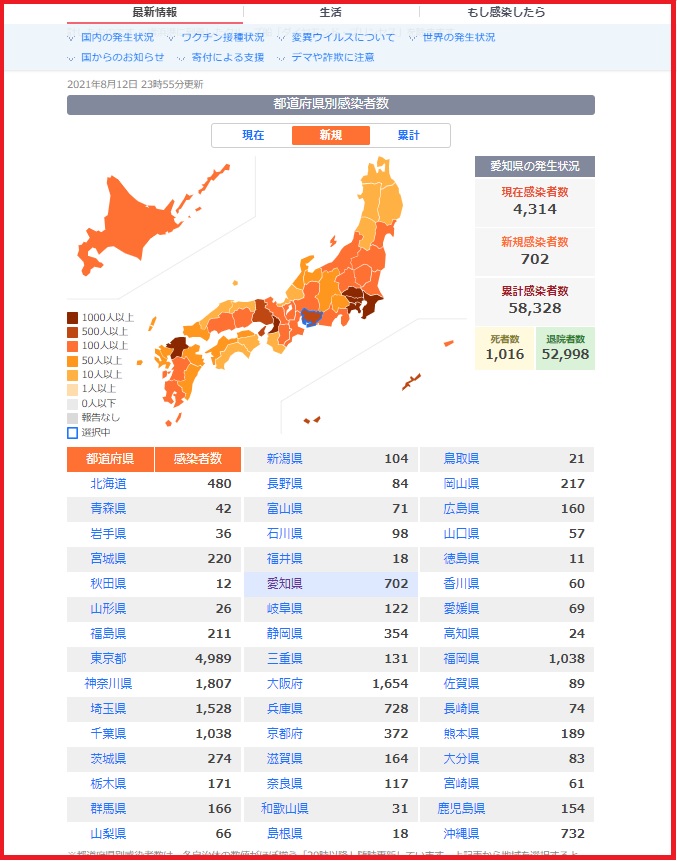Open 青森県 prefecture link
Image resolution: width=677 pixels, height=861 pixels.
pos(108,508)
